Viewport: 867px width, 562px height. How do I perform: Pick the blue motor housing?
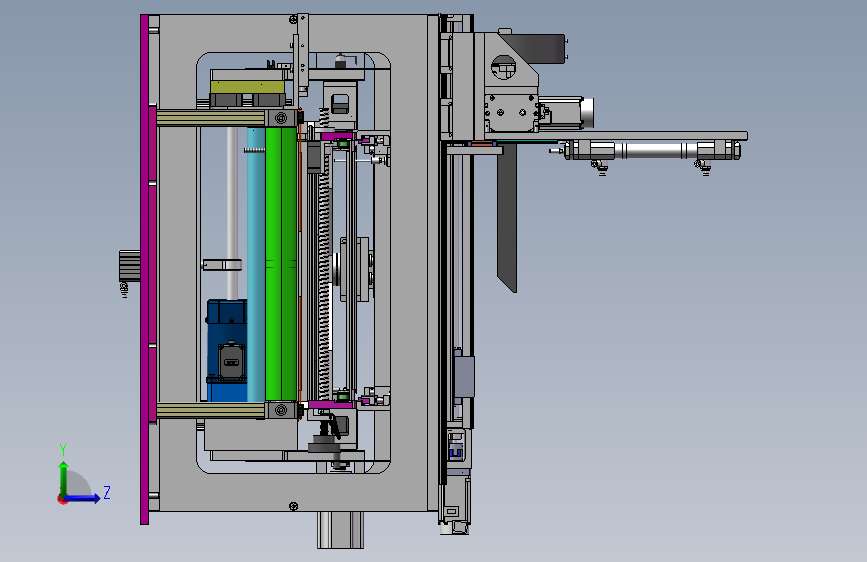coord(227,351)
